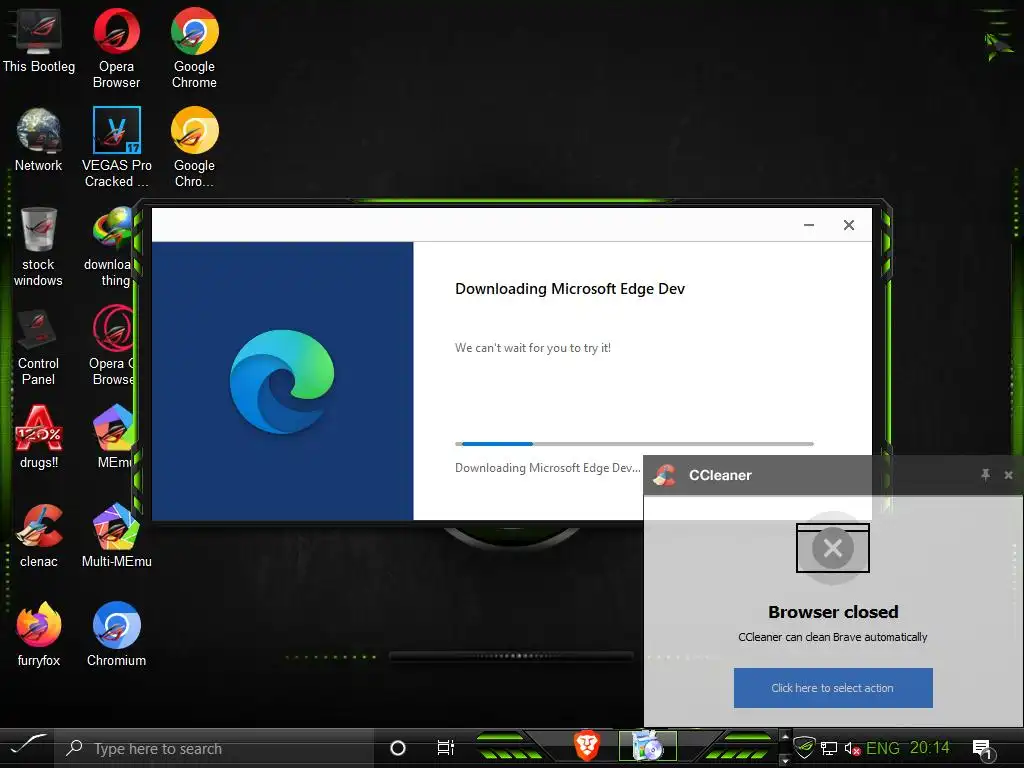Select the Opera GX Browser desktop icon

click(112, 346)
